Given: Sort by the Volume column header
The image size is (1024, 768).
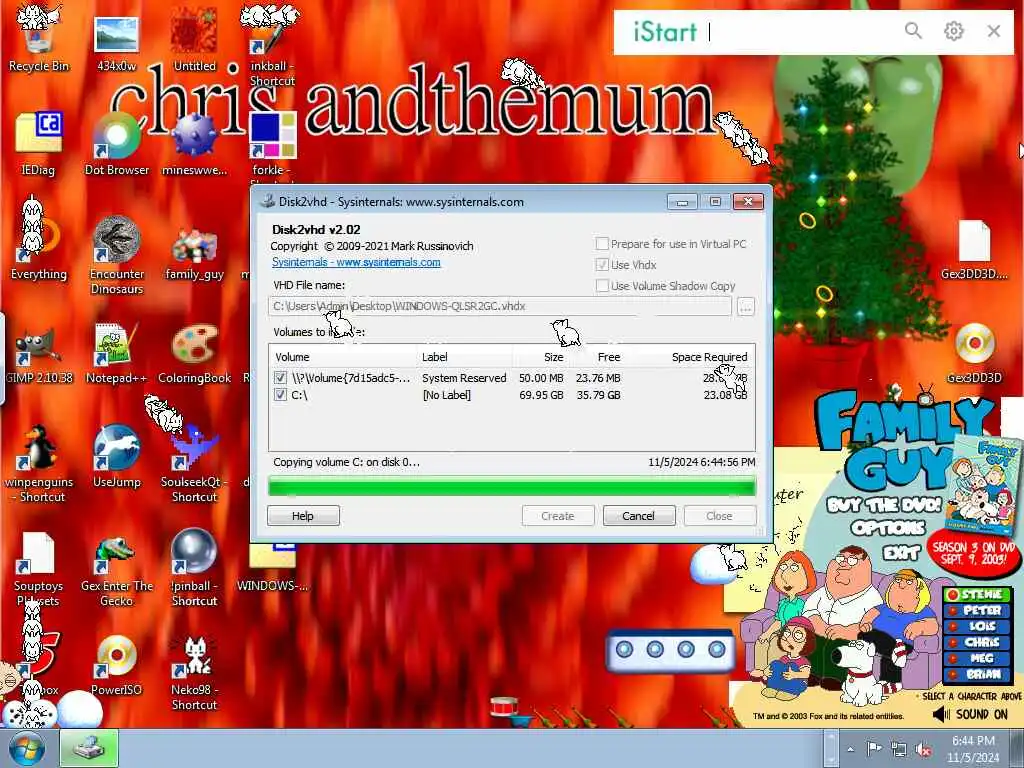Looking at the screenshot, I should [344, 357].
